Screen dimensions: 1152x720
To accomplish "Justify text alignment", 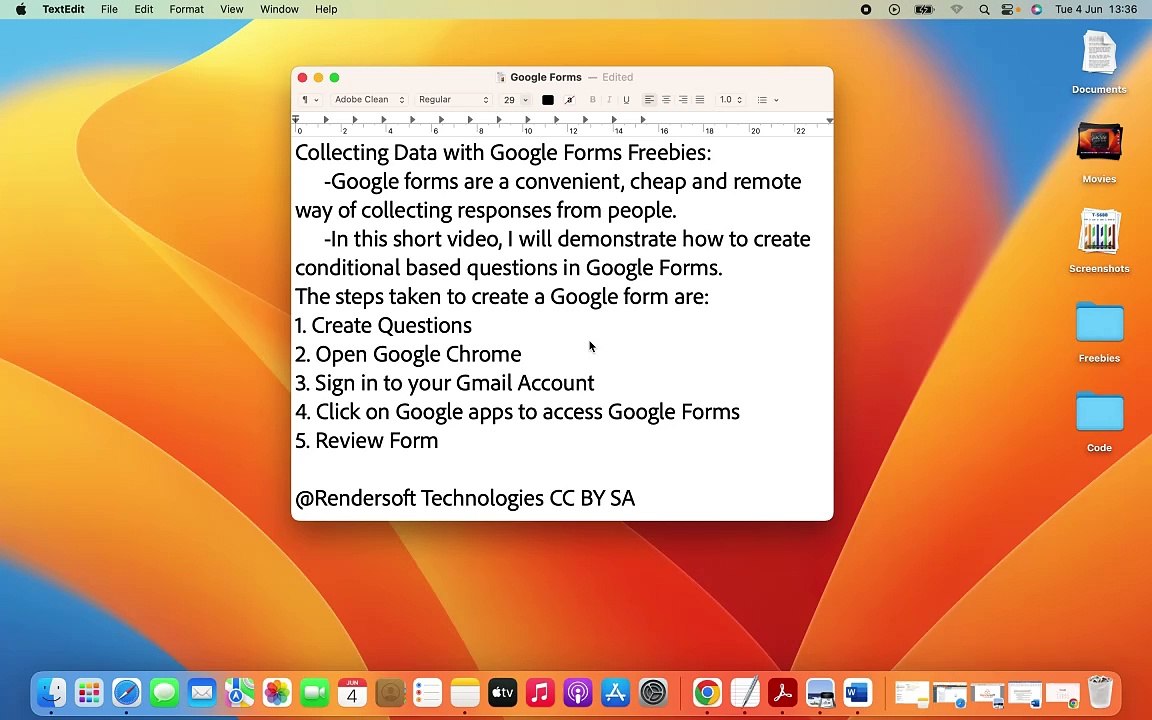I will tap(699, 100).
